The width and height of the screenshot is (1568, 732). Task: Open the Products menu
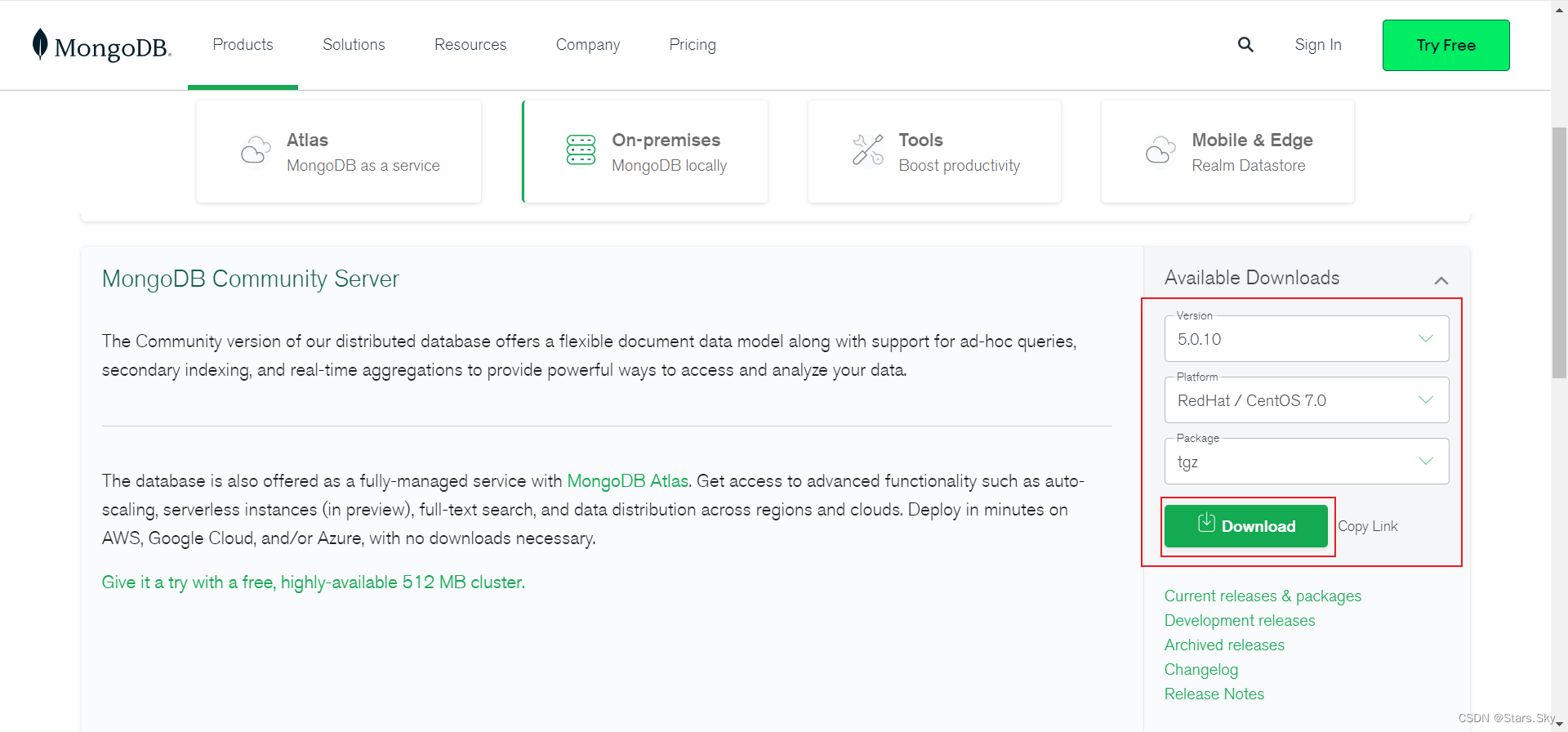[x=243, y=45]
